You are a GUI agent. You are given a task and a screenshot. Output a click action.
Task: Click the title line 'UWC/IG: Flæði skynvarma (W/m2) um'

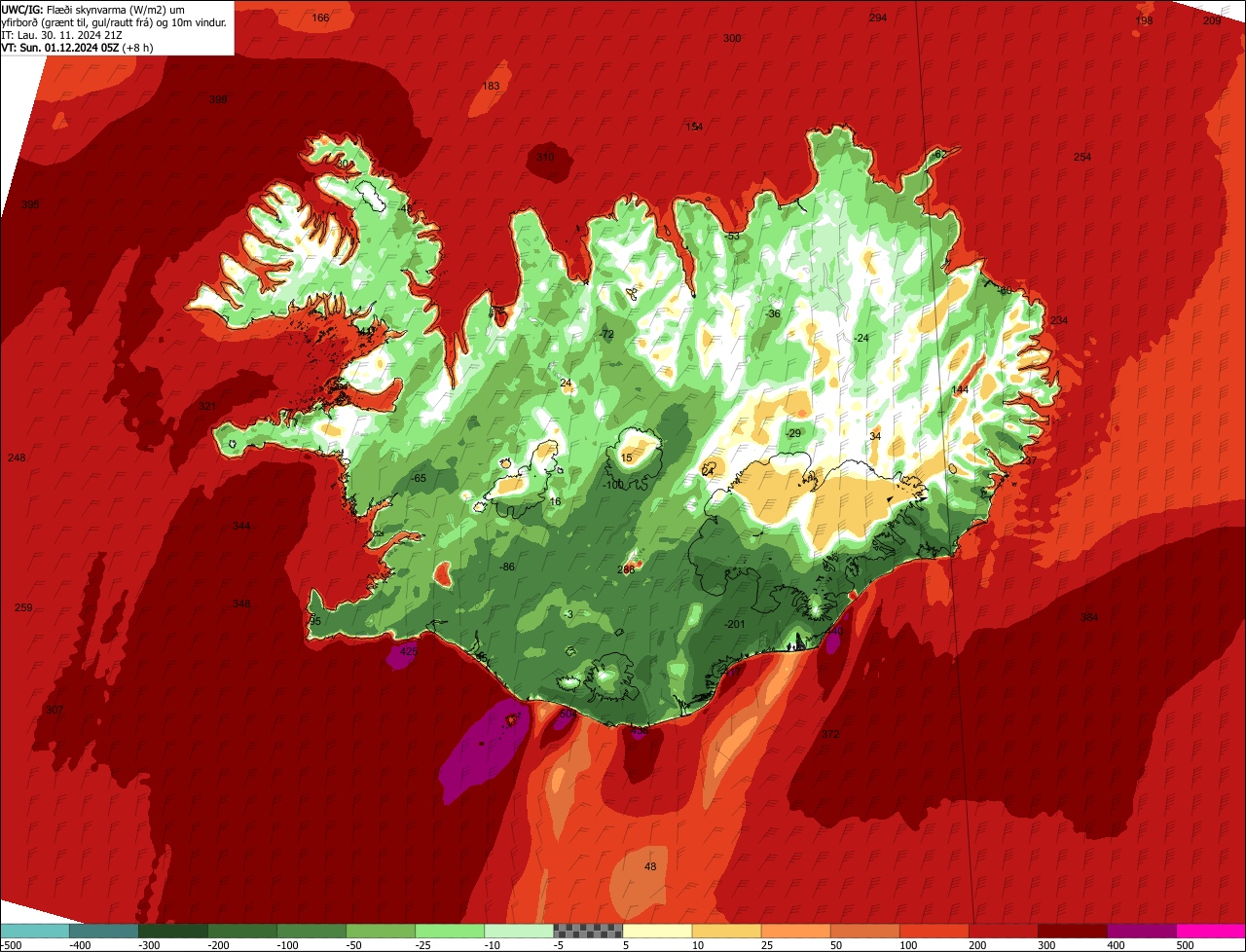(x=93, y=9)
